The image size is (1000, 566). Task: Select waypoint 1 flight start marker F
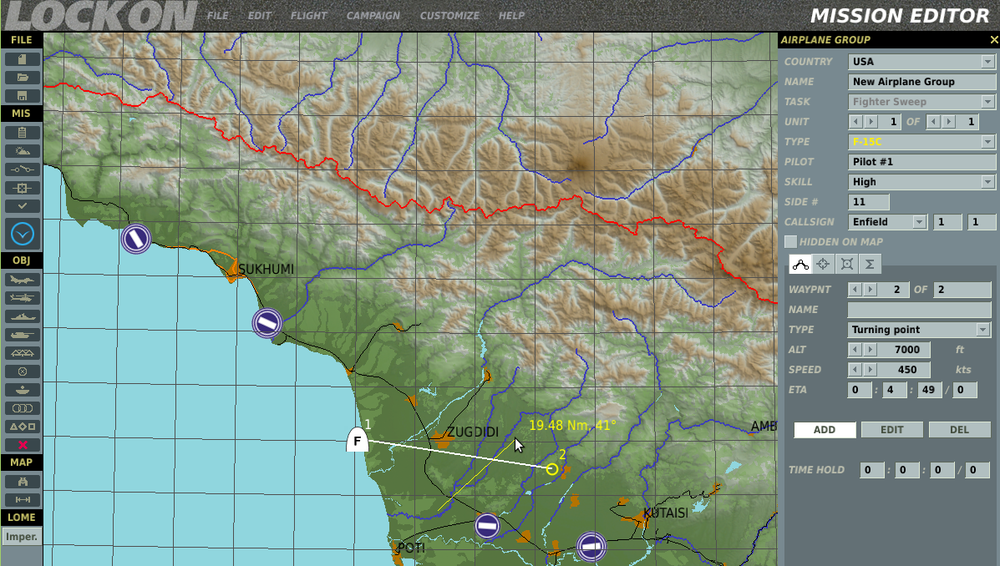pos(357,440)
